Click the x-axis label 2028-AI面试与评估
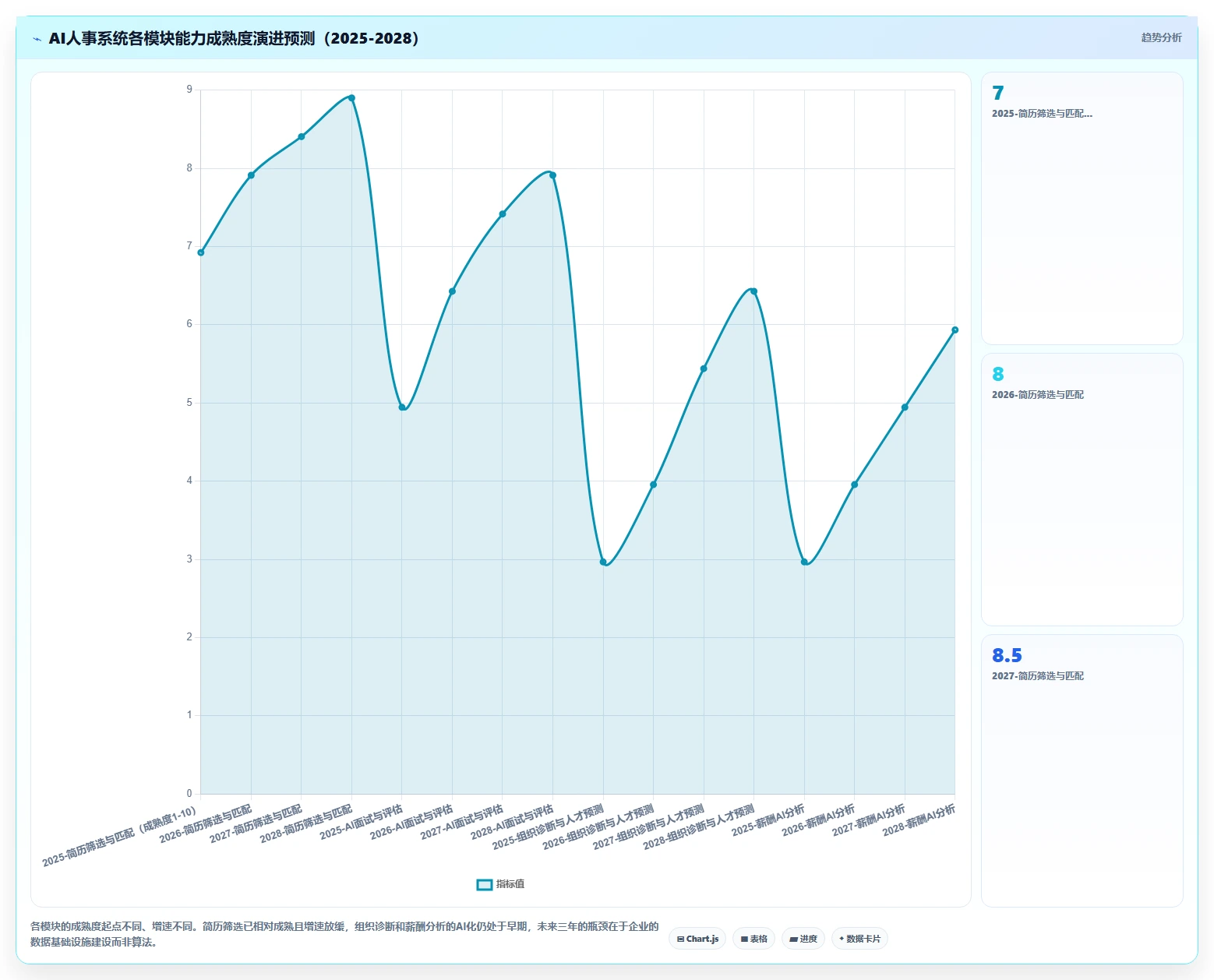The image size is (1214, 980). [512, 822]
